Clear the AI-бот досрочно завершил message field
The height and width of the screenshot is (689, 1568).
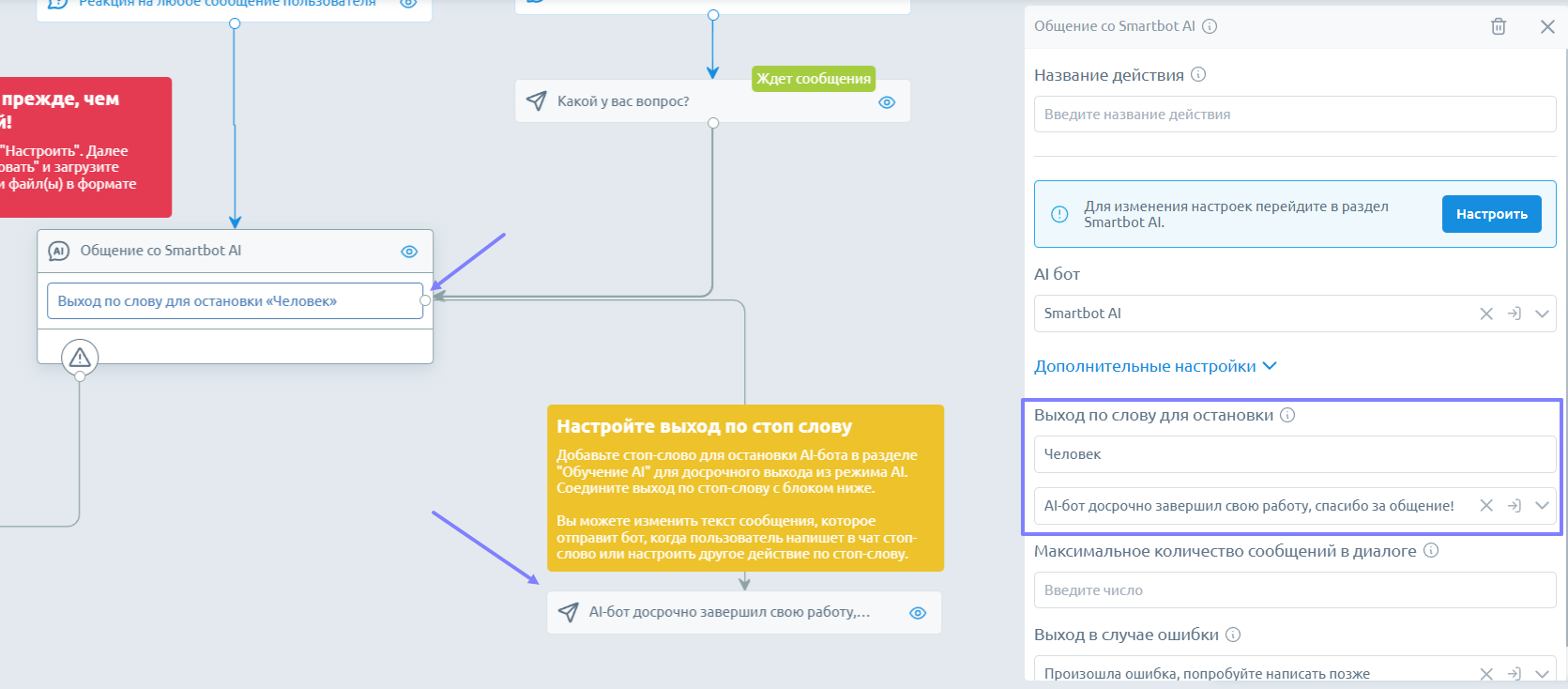click(1486, 506)
